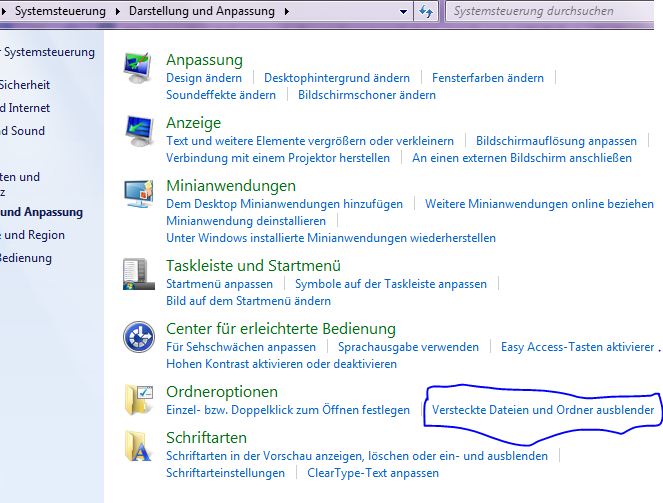The height and width of the screenshot is (503, 663).
Task: Select Bedienung category in sidebar
Action: click(26, 258)
